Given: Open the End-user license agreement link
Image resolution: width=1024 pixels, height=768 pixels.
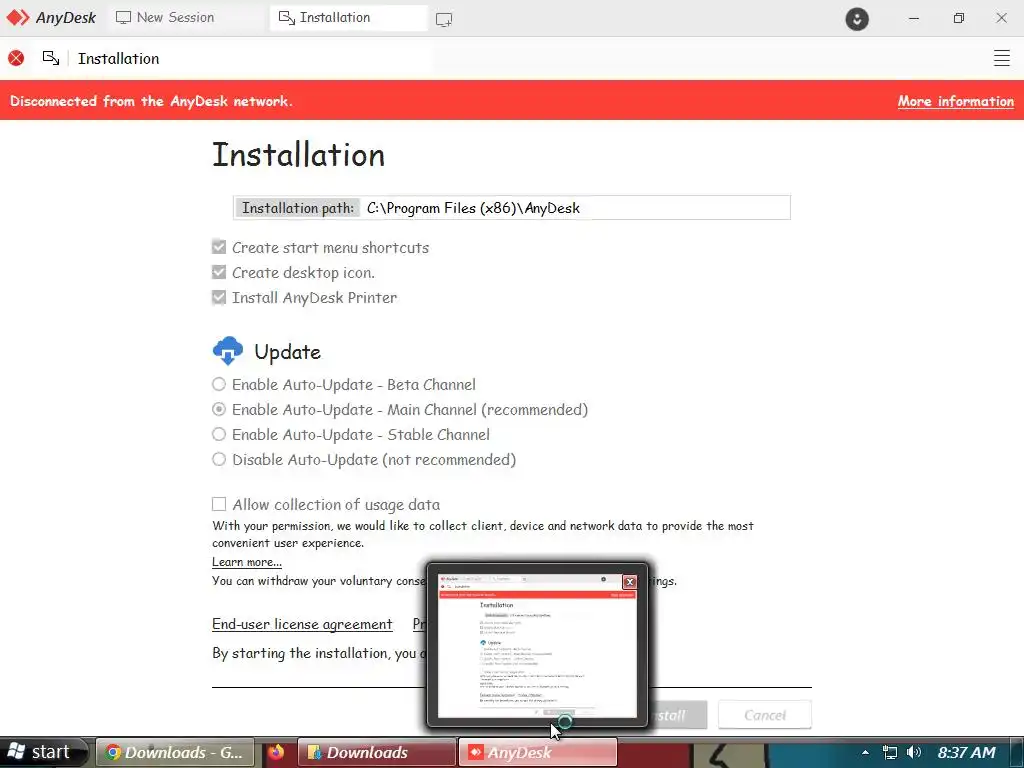Looking at the screenshot, I should point(302,624).
